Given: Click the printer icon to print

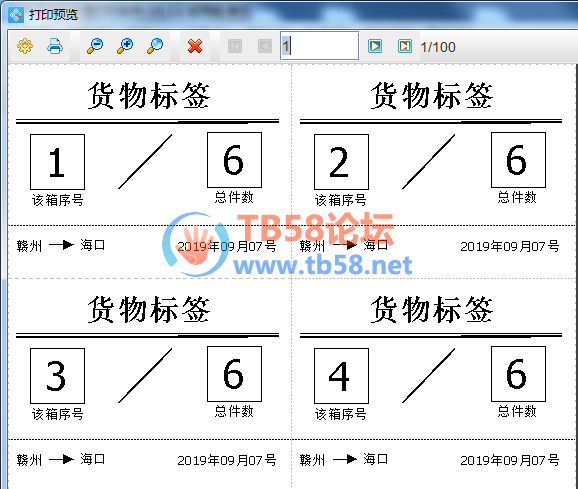Looking at the screenshot, I should (x=55, y=46).
